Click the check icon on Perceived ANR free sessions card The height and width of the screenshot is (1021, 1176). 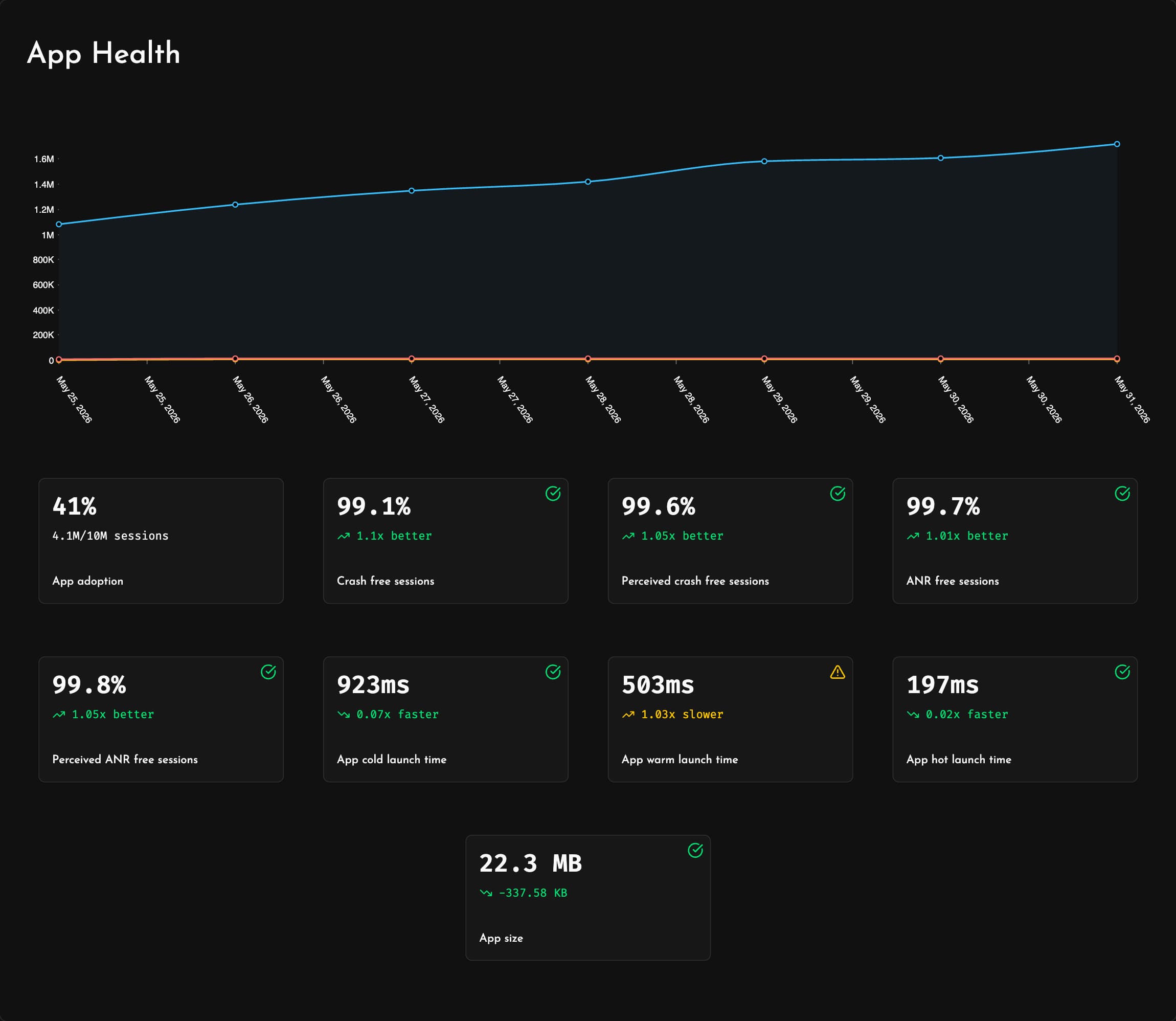coord(268,672)
